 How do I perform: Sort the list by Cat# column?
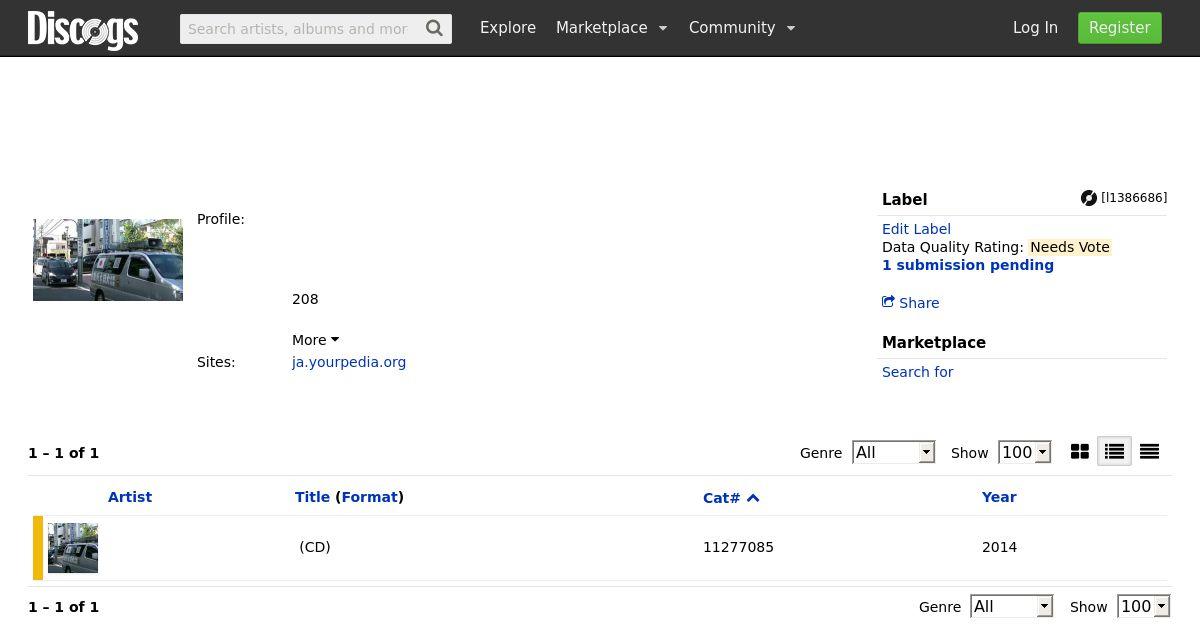pyautogui.click(x=721, y=498)
